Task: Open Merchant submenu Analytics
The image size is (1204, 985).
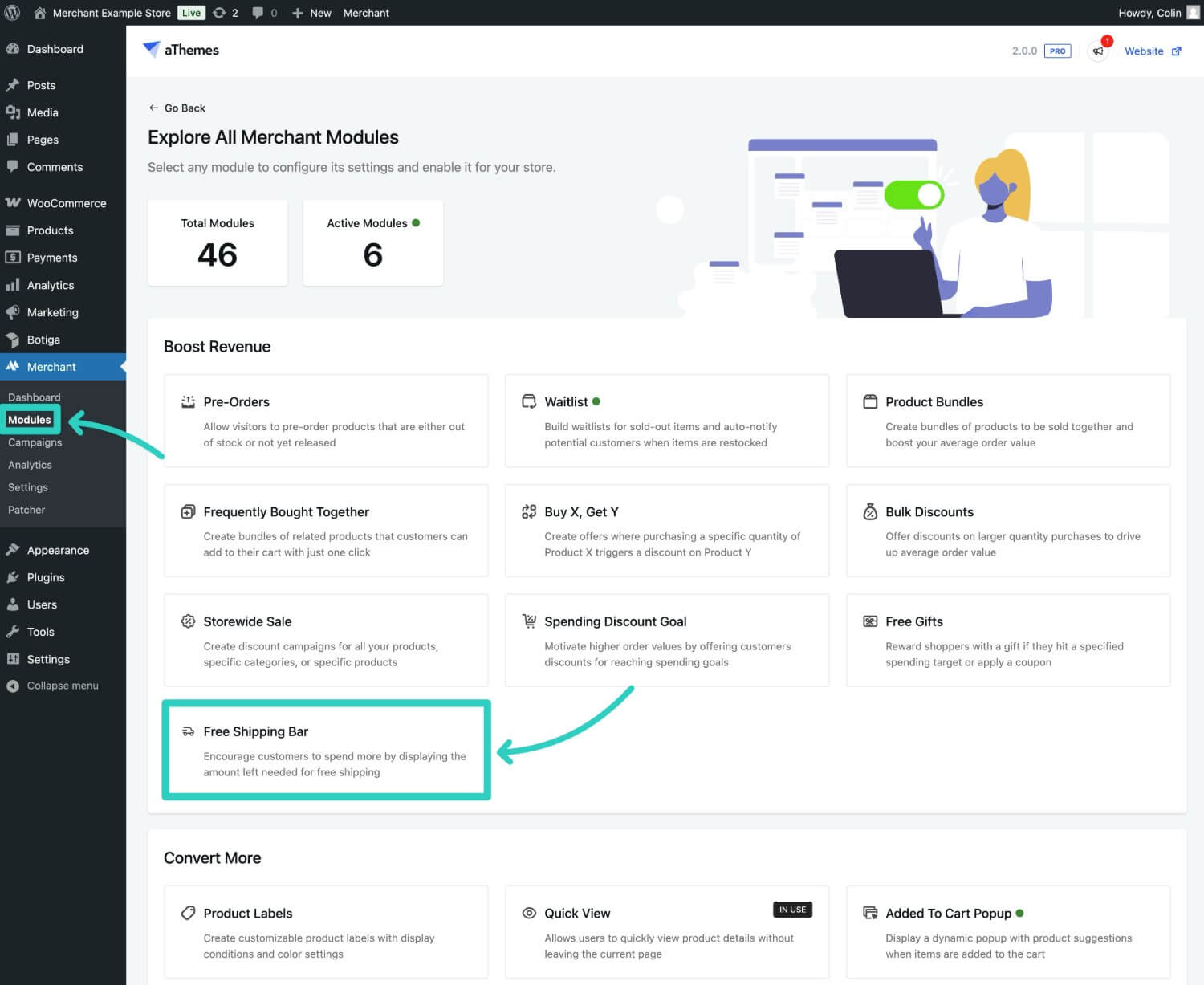Action: (31, 465)
